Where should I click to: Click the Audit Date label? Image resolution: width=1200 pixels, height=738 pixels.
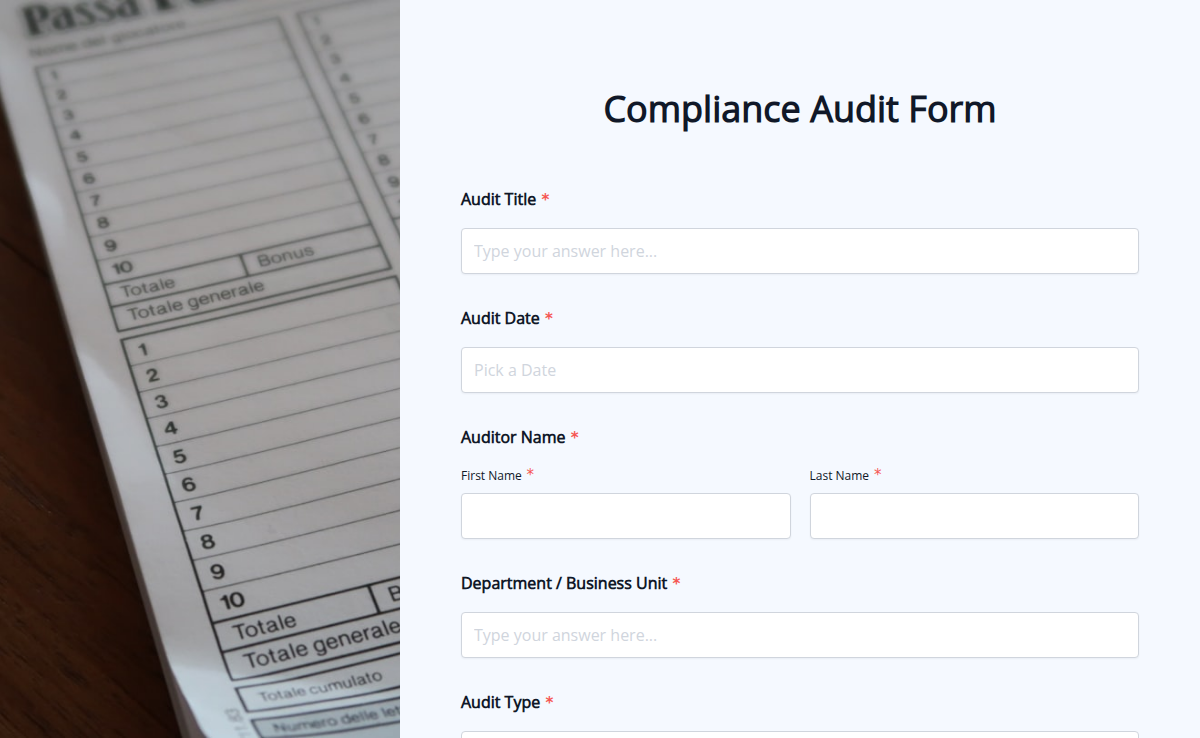click(499, 318)
